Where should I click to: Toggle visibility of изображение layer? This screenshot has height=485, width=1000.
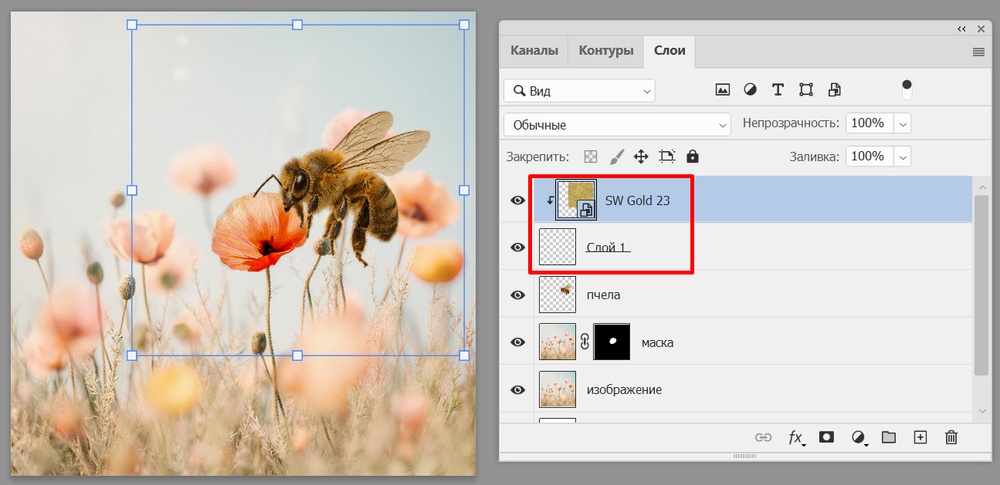[x=518, y=389]
